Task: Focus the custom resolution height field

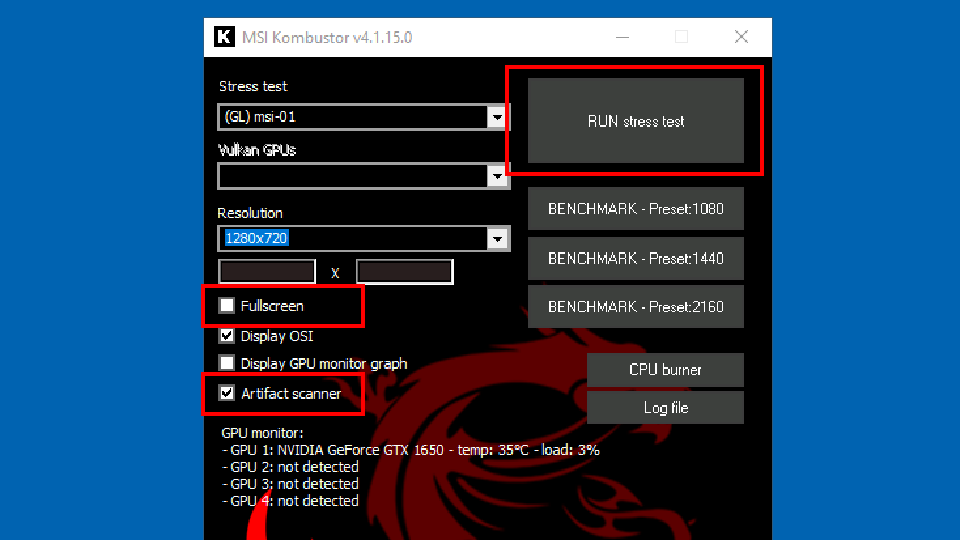Action: pos(405,271)
